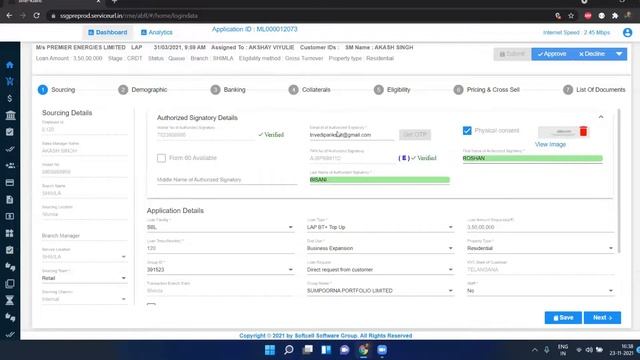
Task: Go to the Eligibility step
Action: [x=392, y=89]
